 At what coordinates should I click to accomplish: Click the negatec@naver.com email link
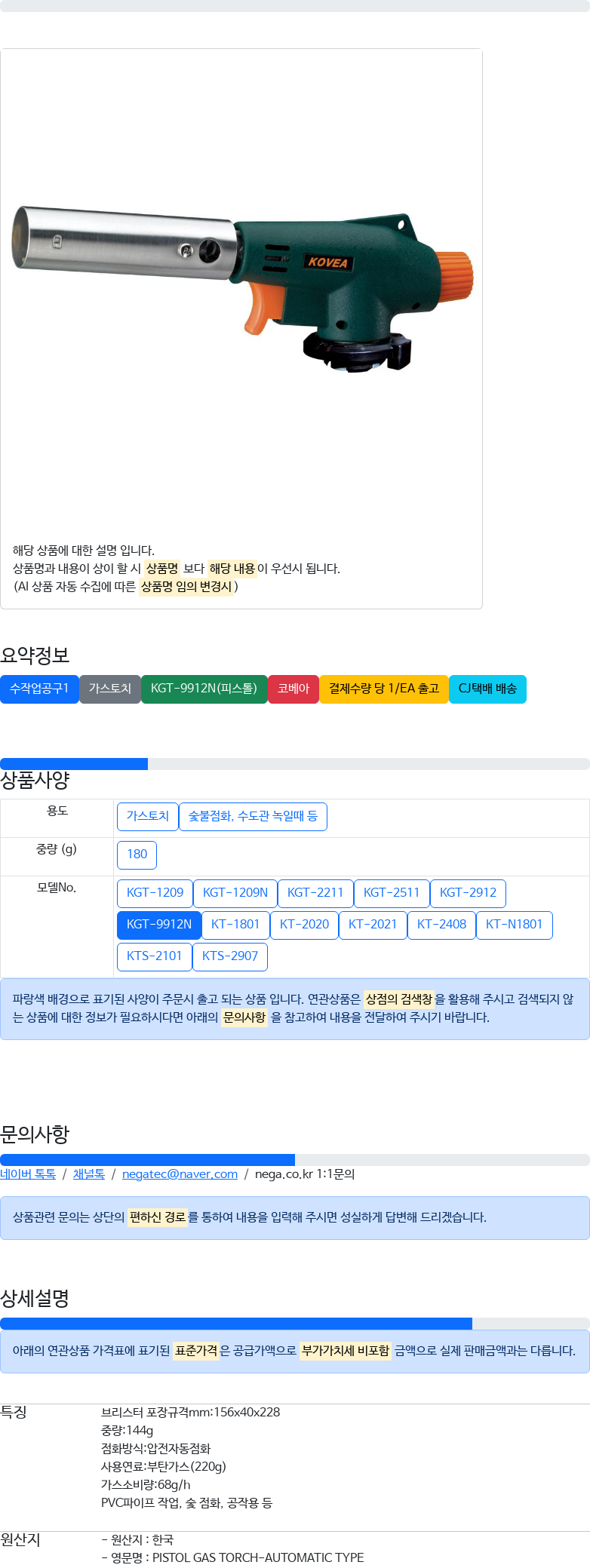(x=180, y=1174)
